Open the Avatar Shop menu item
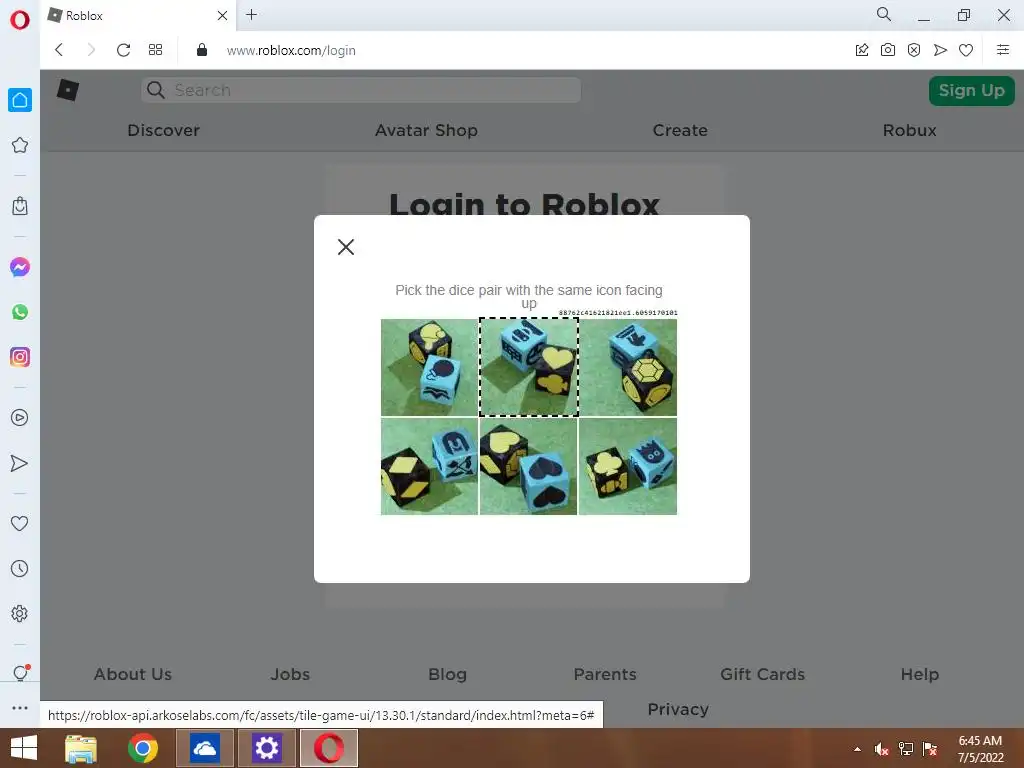This screenshot has width=1024, height=768. point(426,130)
